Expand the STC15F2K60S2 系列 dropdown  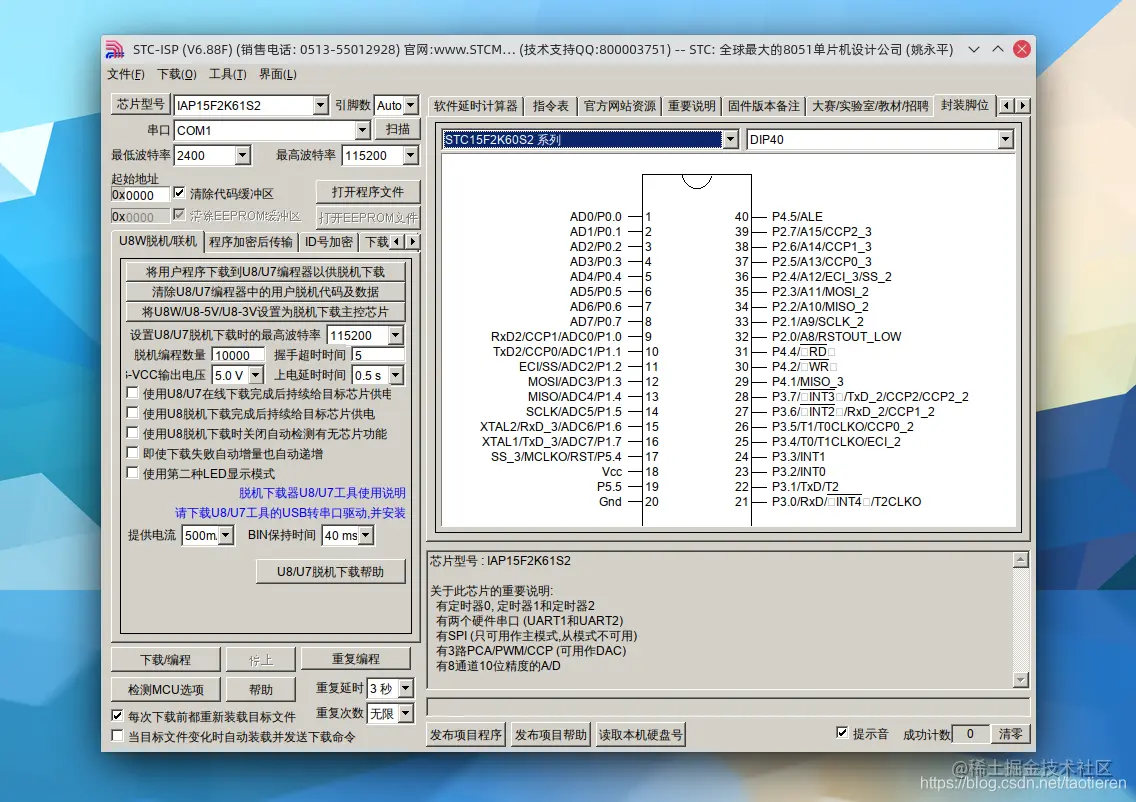point(730,139)
